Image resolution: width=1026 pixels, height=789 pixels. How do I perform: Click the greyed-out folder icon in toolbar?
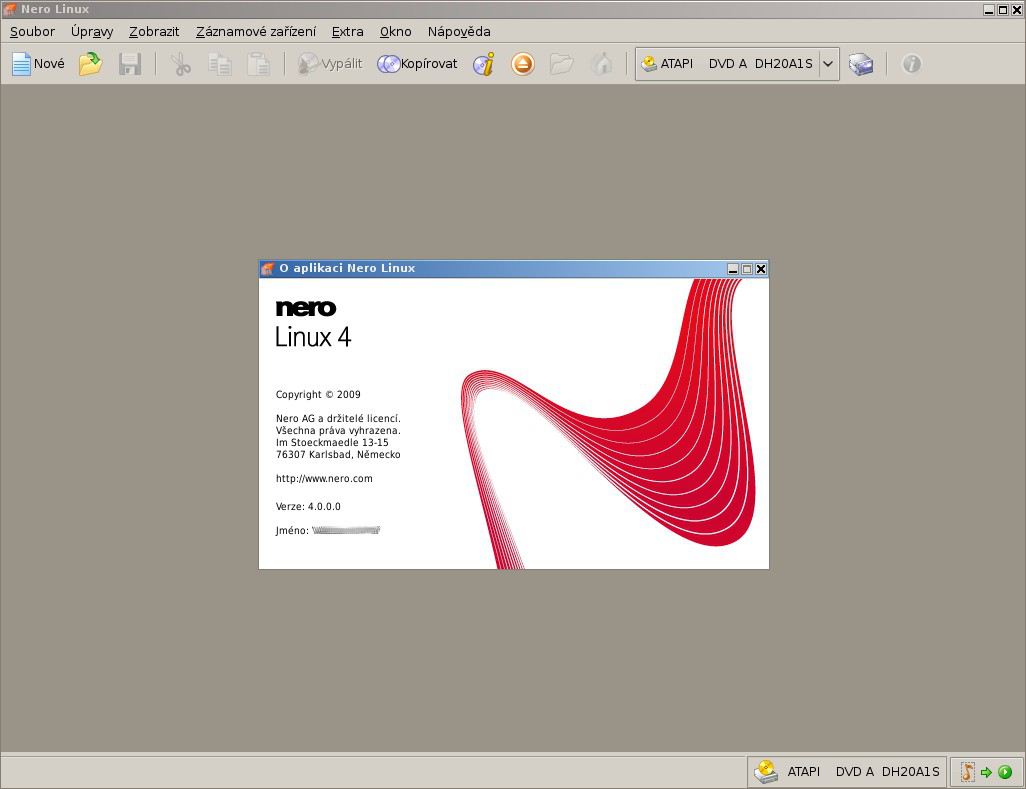click(561, 64)
